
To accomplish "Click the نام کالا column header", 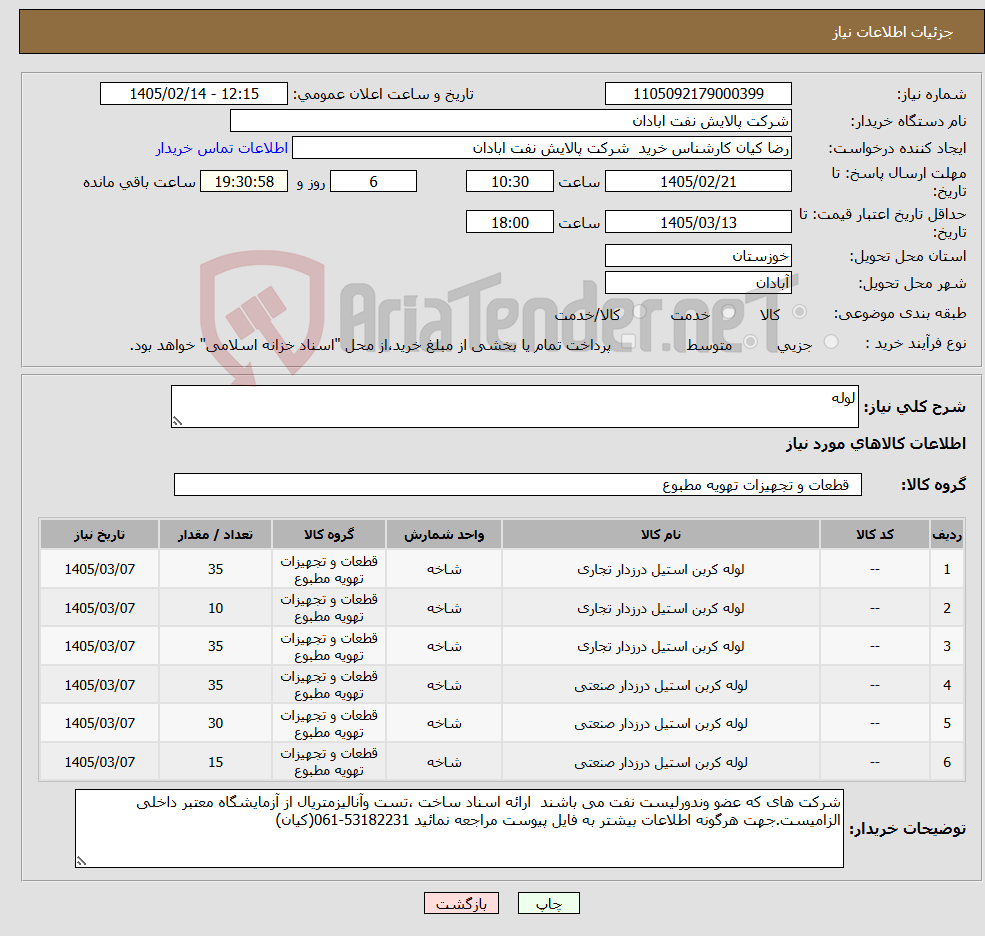I will coord(660,535).
